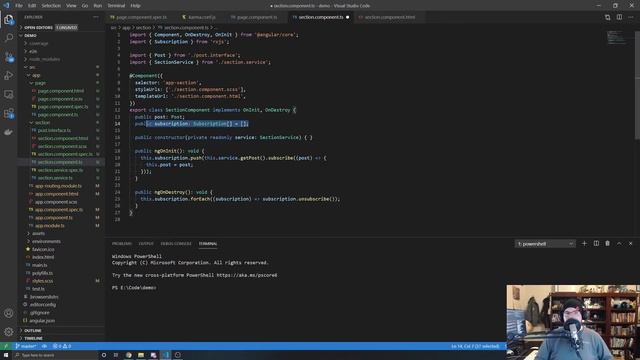
Task: Switch to page.component.spec.ts editor tab
Action: pos(141,17)
